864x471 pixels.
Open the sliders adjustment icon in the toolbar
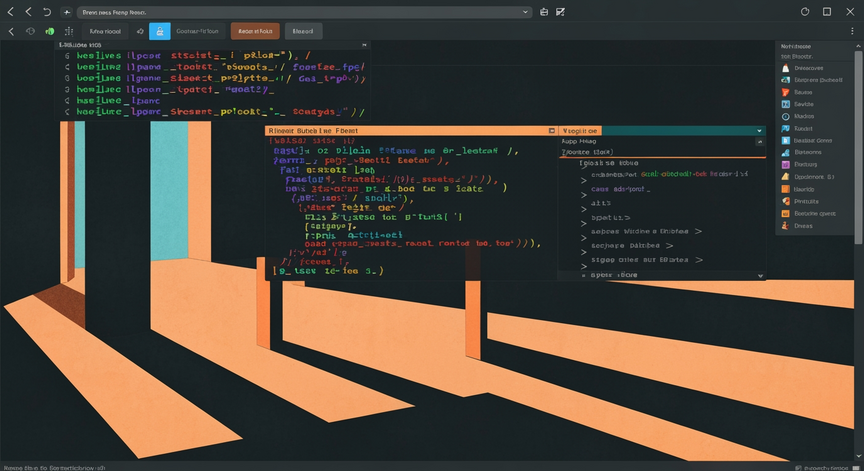tap(69, 31)
